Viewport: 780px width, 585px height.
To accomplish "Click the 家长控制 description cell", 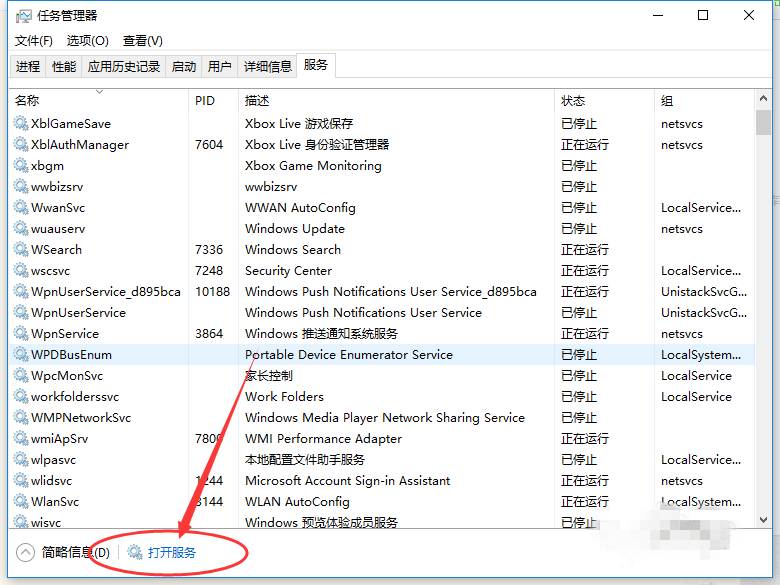I will tap(269, 376).
